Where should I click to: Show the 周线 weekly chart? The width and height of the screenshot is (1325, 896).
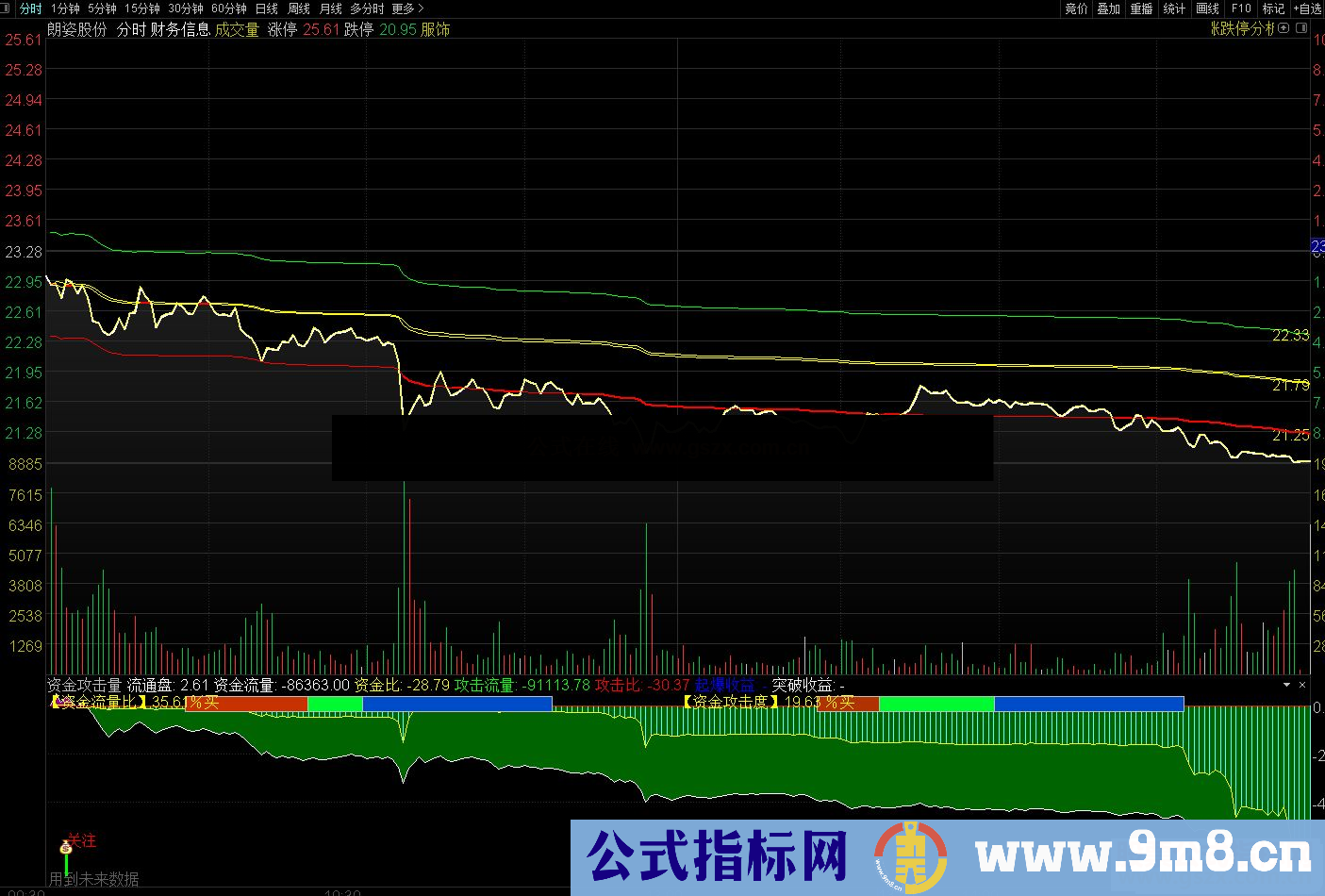pos(299,8)
